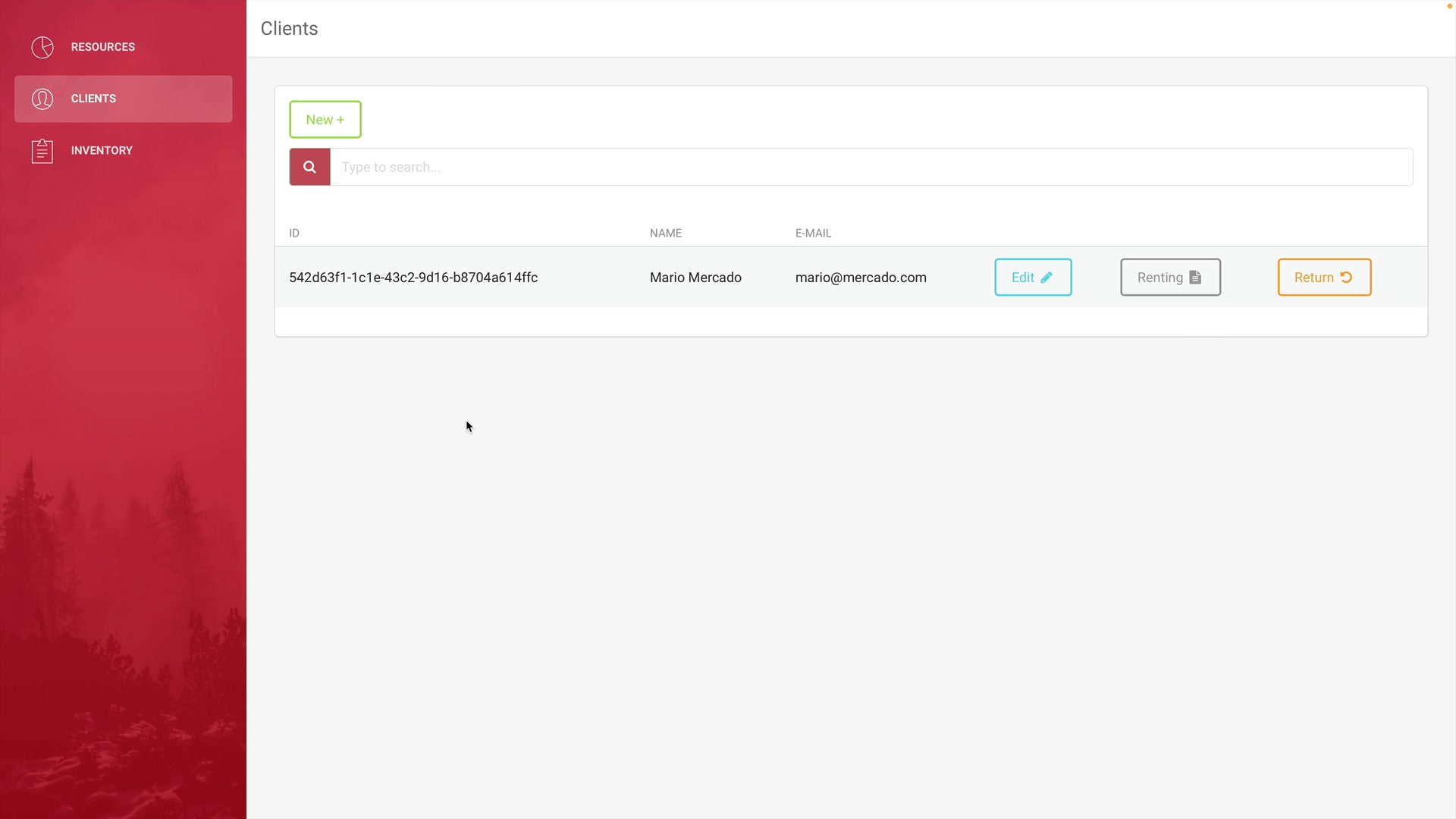
Task: Focus the 'Type to search...' field
Action: click(871, 167)
